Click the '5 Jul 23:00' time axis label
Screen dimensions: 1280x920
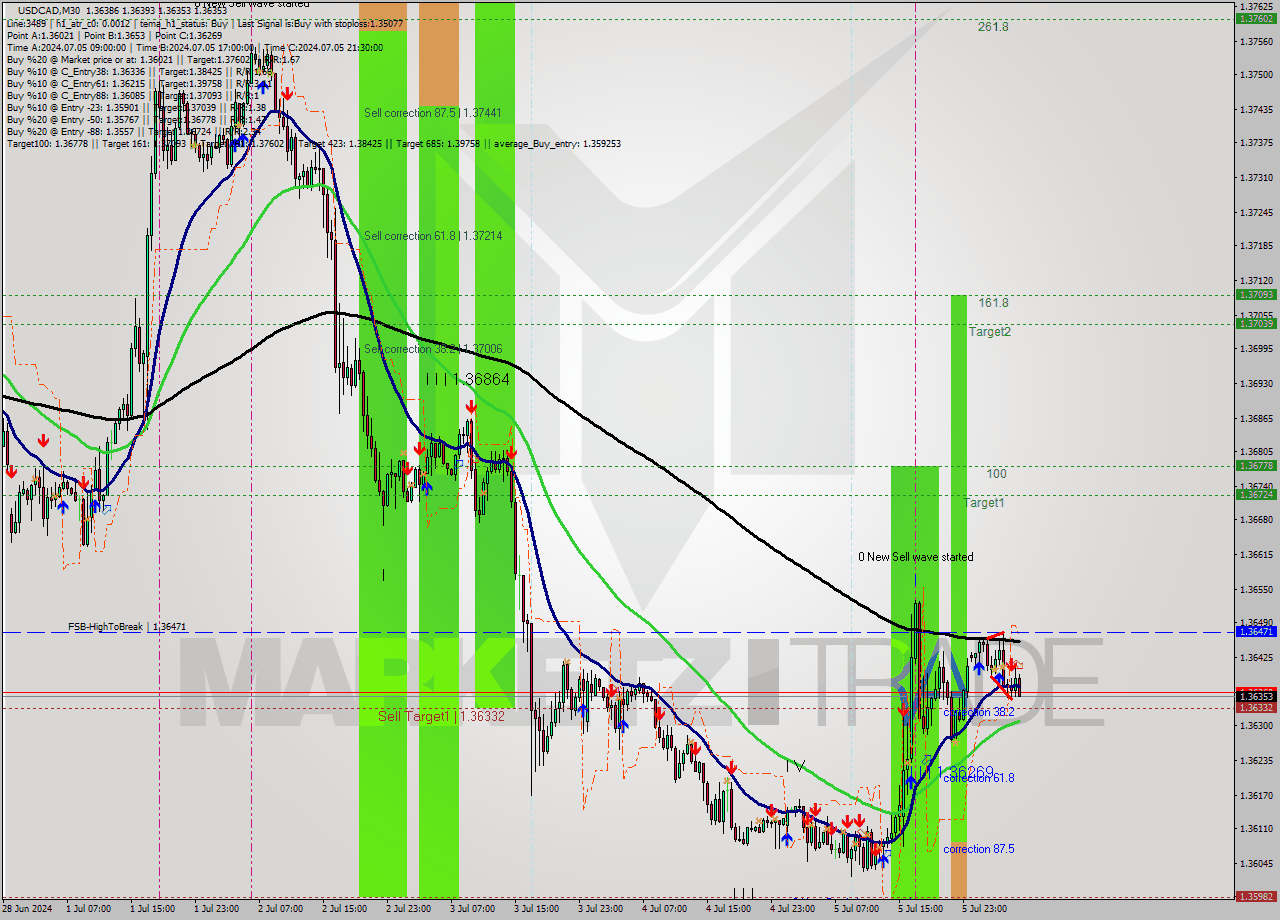click(984, 909)
